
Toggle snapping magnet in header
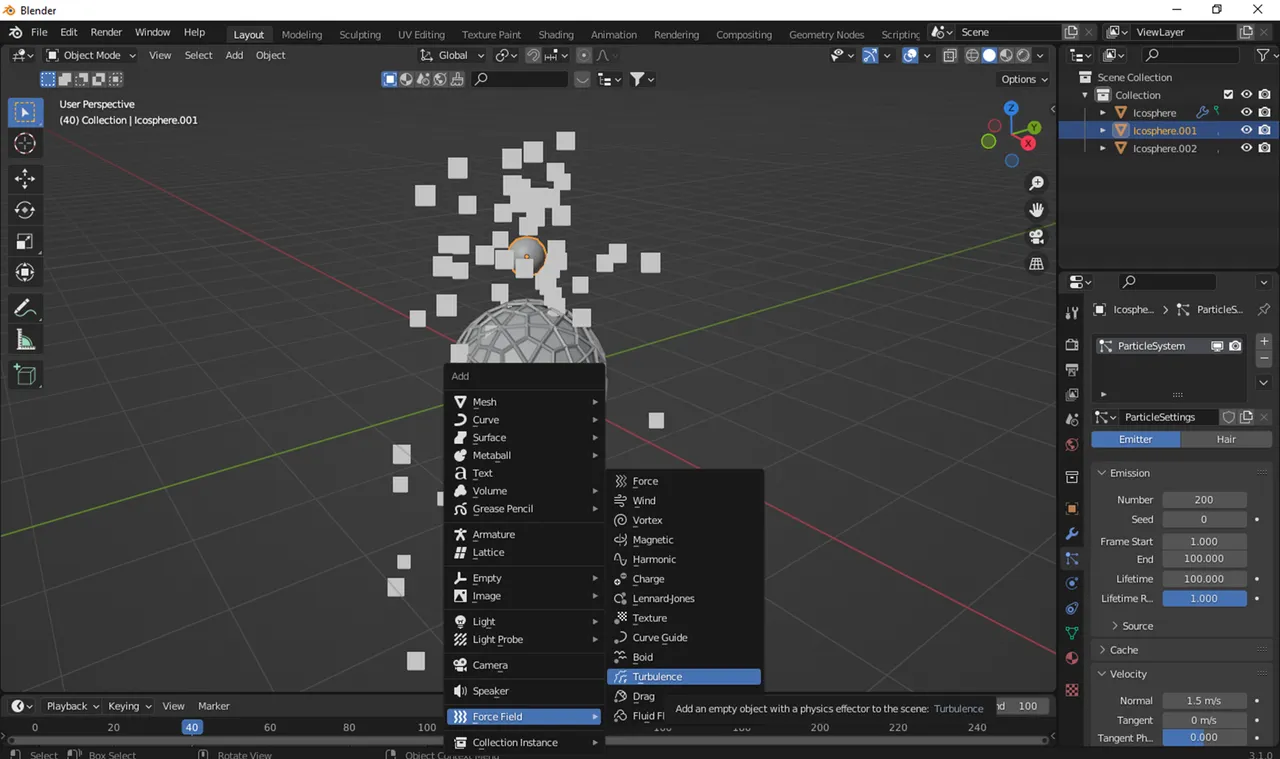534,55
